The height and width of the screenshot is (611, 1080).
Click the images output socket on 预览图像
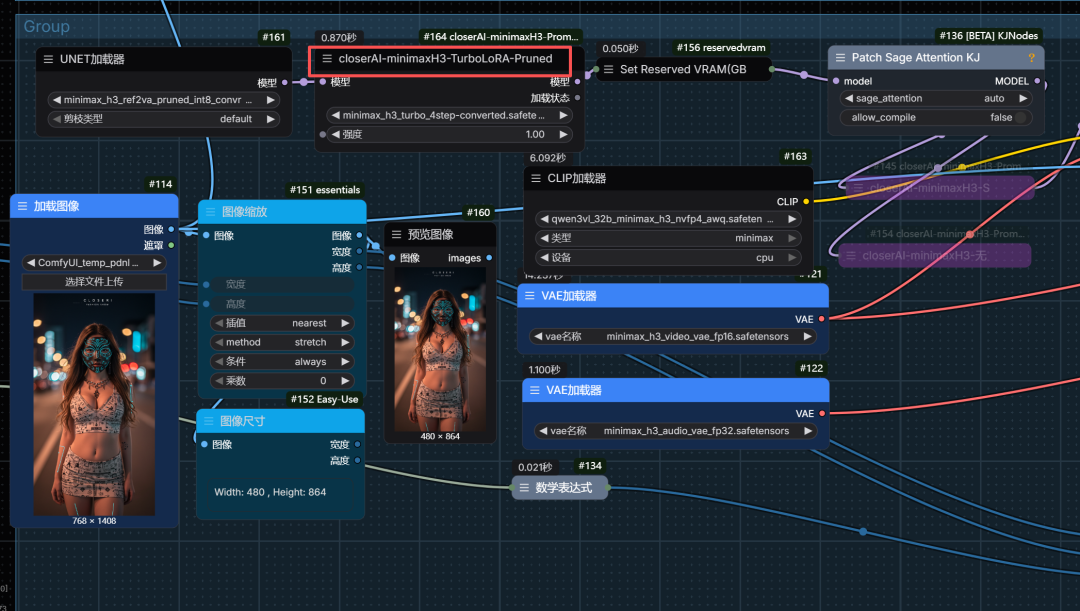[489, 258]
